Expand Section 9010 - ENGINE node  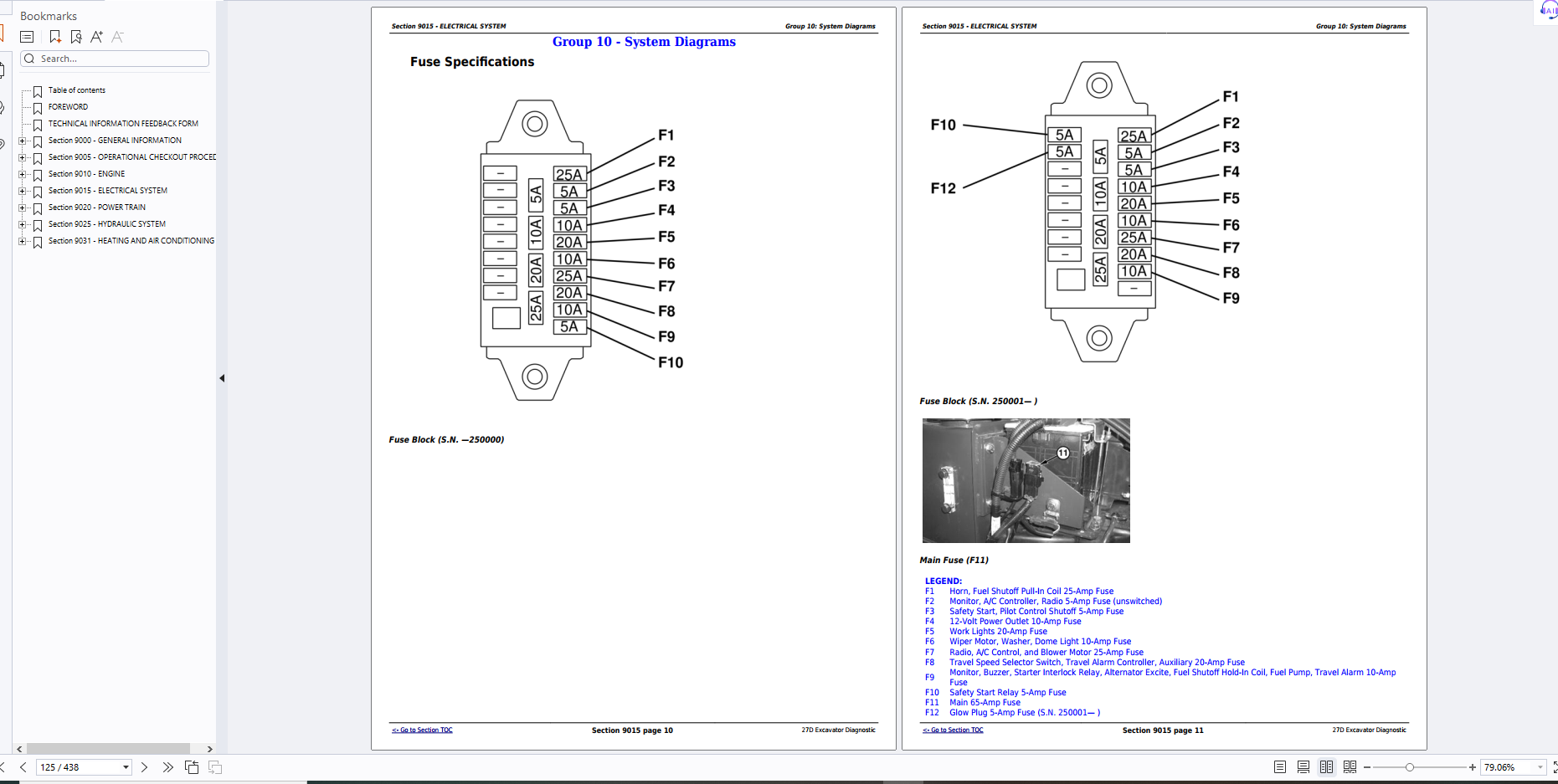23,174
